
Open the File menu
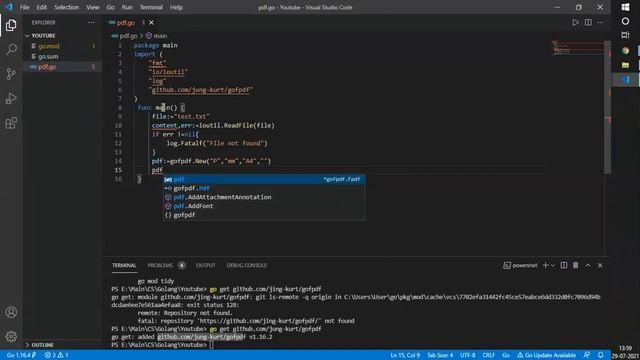(24, 7)
